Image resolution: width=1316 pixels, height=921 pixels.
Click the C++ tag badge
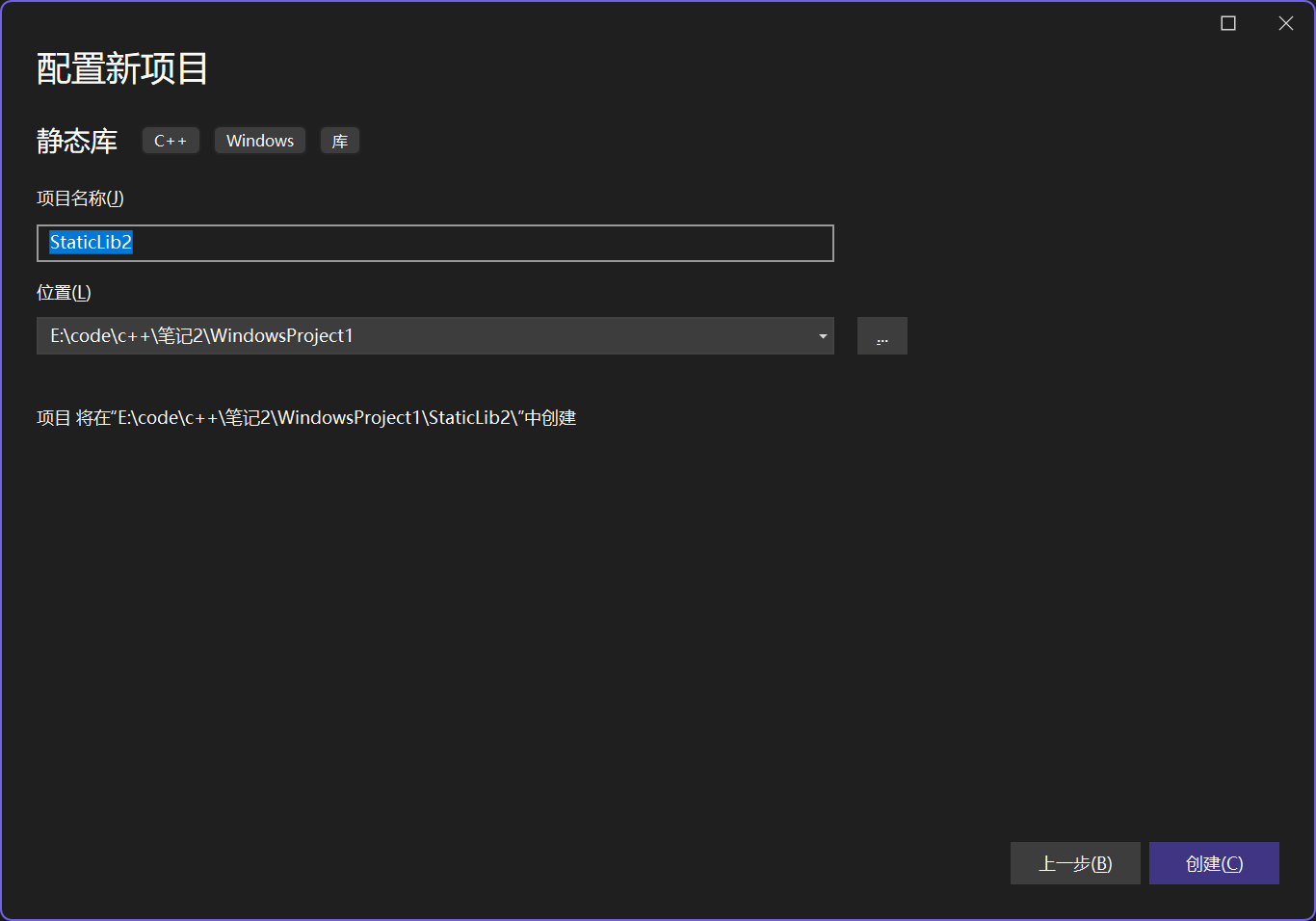tap(171, 141)
